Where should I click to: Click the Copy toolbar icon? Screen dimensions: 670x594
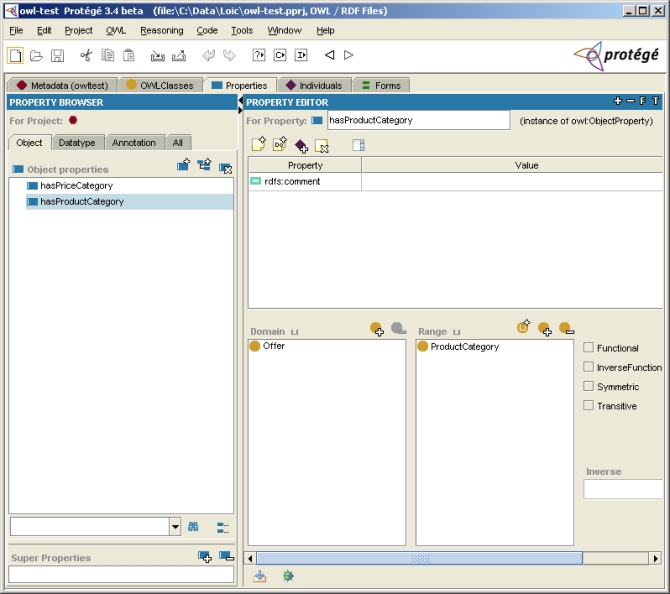[x=108, y=55]
